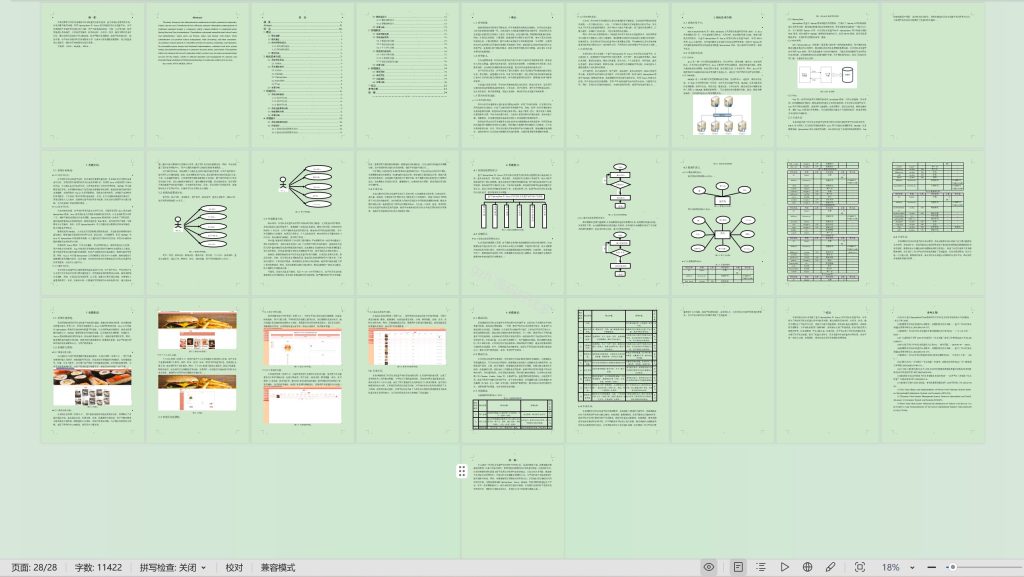Select the English Abstract page thumbnail
The image size is (1024, 577).
click(198, 74)
